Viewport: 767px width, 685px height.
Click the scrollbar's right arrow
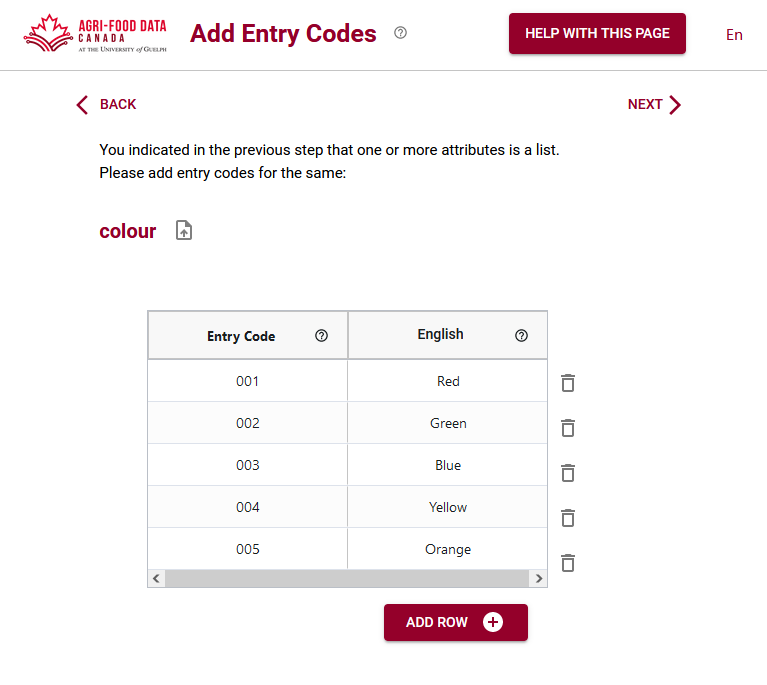click(x=539, y=578)
